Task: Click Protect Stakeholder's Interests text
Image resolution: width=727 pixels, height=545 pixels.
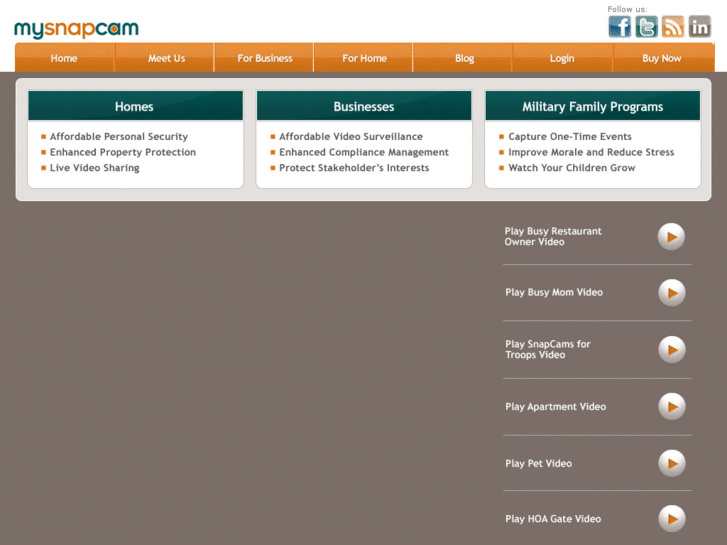Action: point(354,168)
